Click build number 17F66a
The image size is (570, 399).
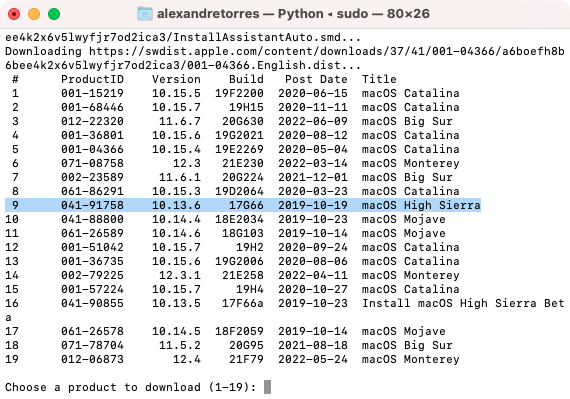(x=243, y=303)
